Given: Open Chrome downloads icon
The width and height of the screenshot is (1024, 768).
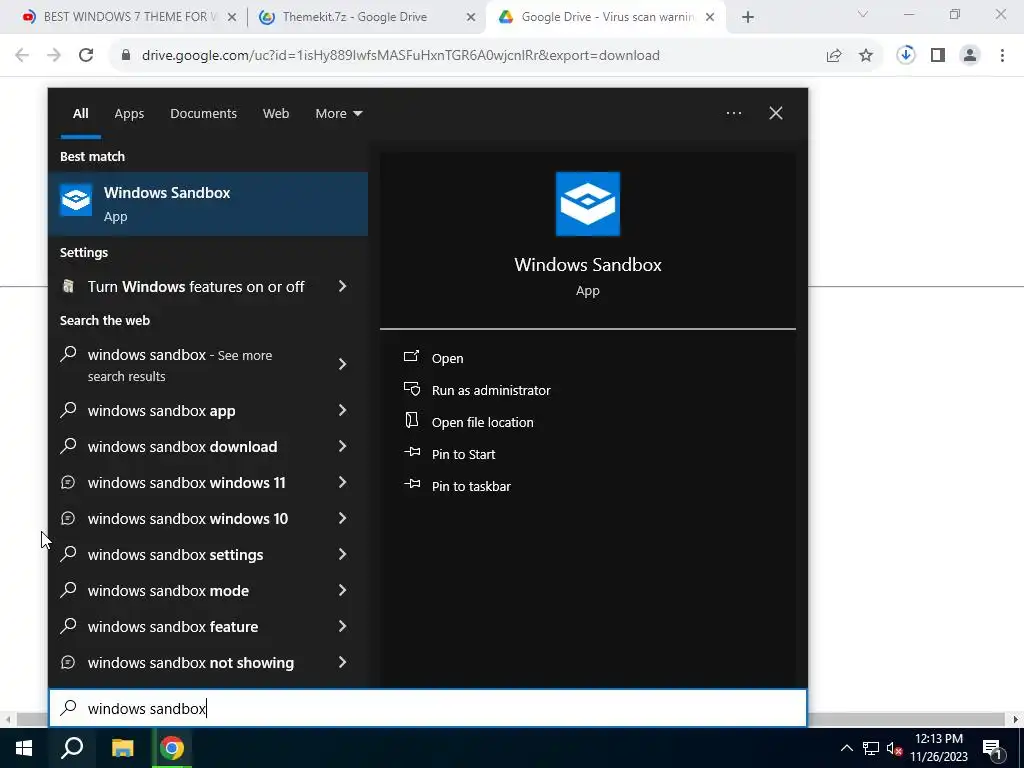Looking at the screenshot, I should point(905,55).
